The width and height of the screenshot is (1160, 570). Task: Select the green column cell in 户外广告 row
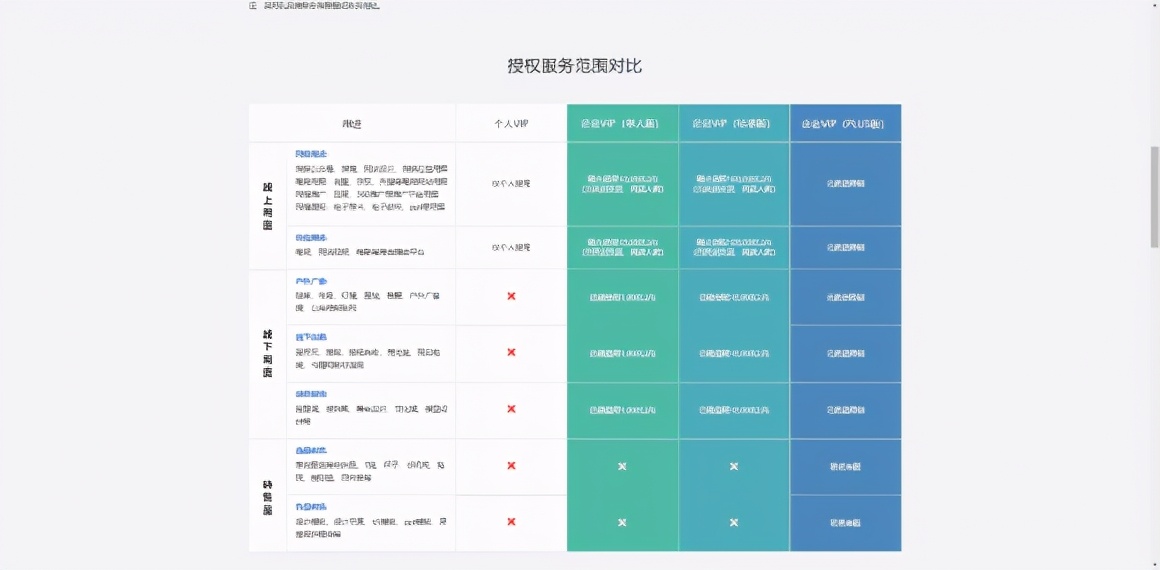click(622, 297)
